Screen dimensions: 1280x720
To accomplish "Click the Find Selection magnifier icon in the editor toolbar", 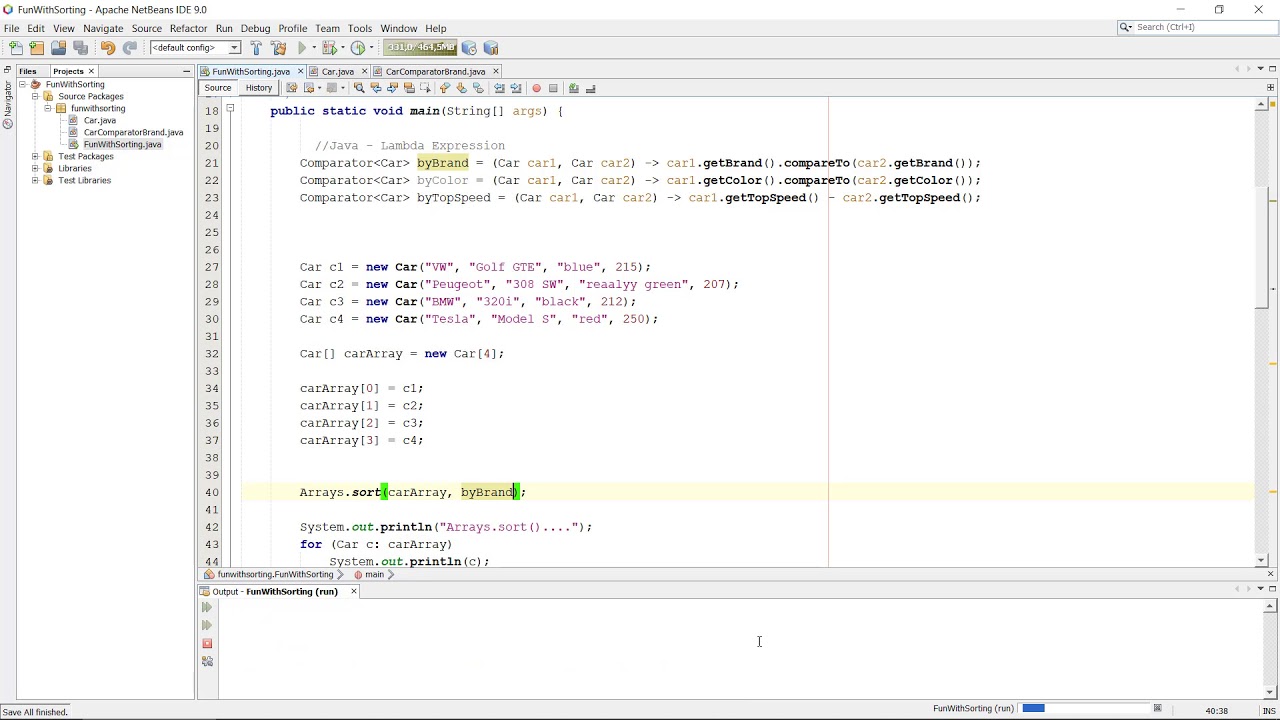I will tap(359, 88).
